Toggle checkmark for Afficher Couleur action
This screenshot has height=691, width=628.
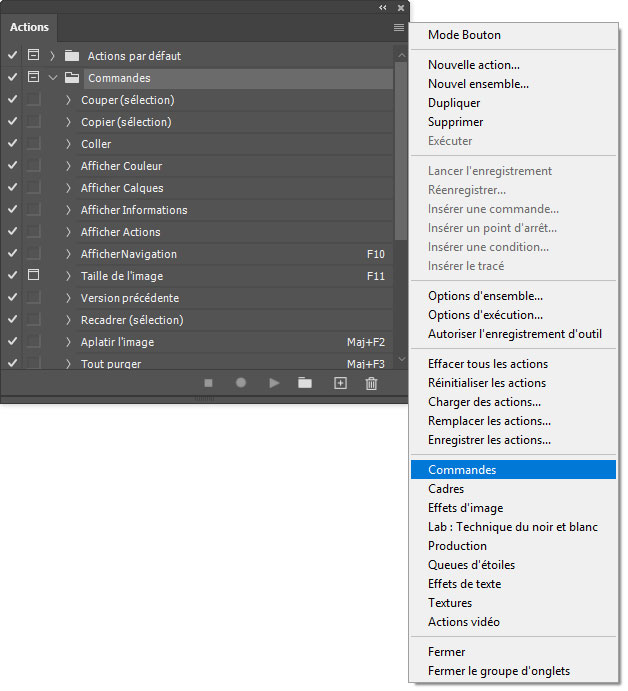click(x=12, y=166)
